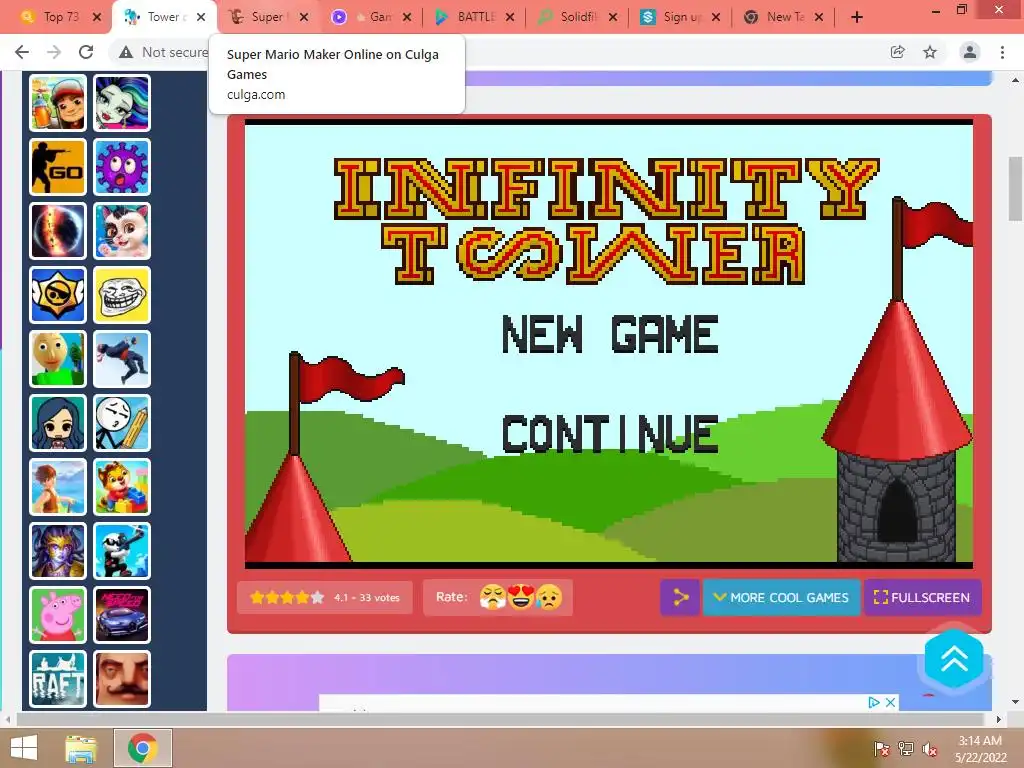Open the Monster High girl game thumbnail
This screenshot has height=768, width=1024.
pyautogui.click(x=121, y=103)
